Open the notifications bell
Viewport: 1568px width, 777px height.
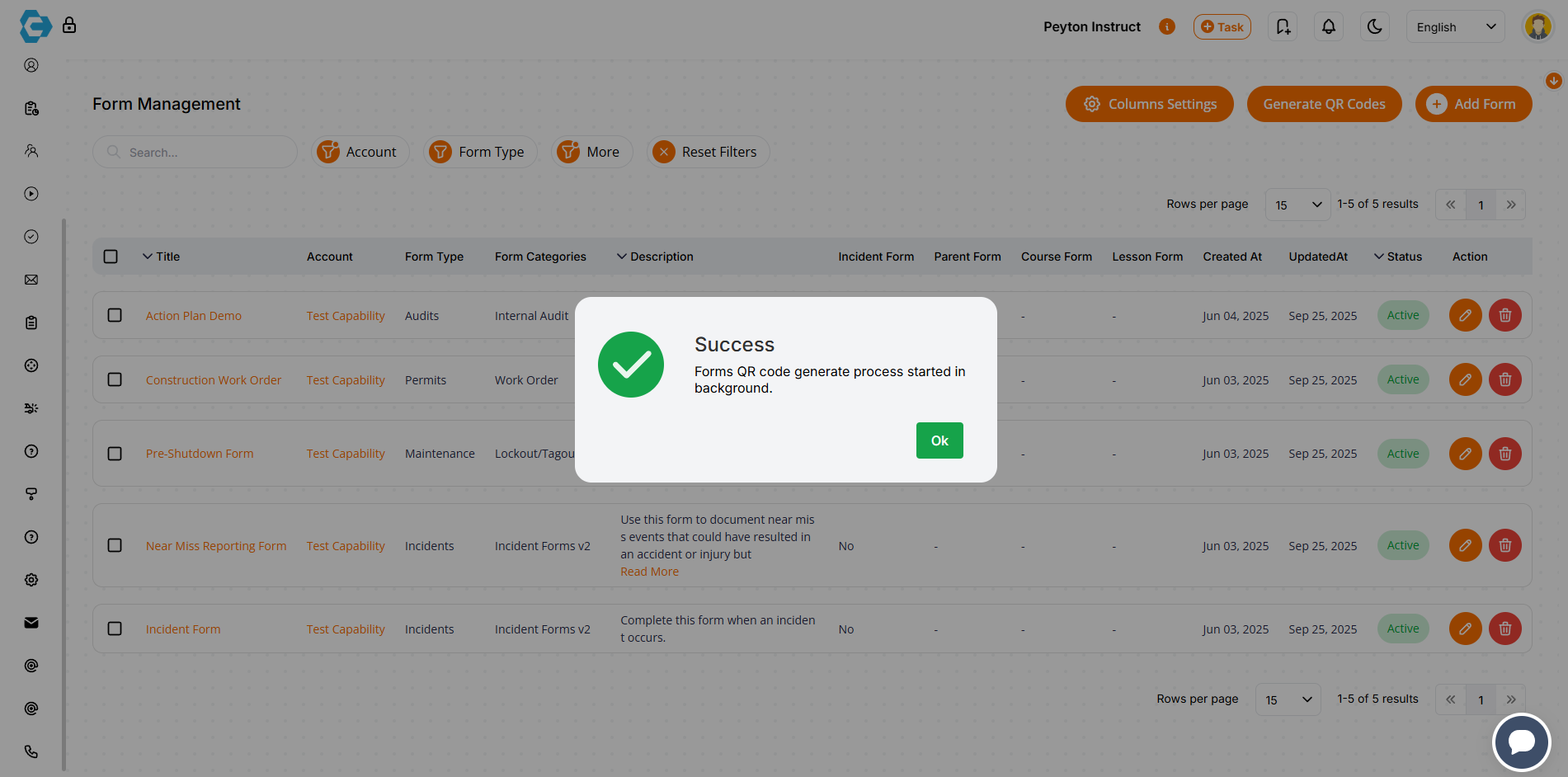(1328, 26)
